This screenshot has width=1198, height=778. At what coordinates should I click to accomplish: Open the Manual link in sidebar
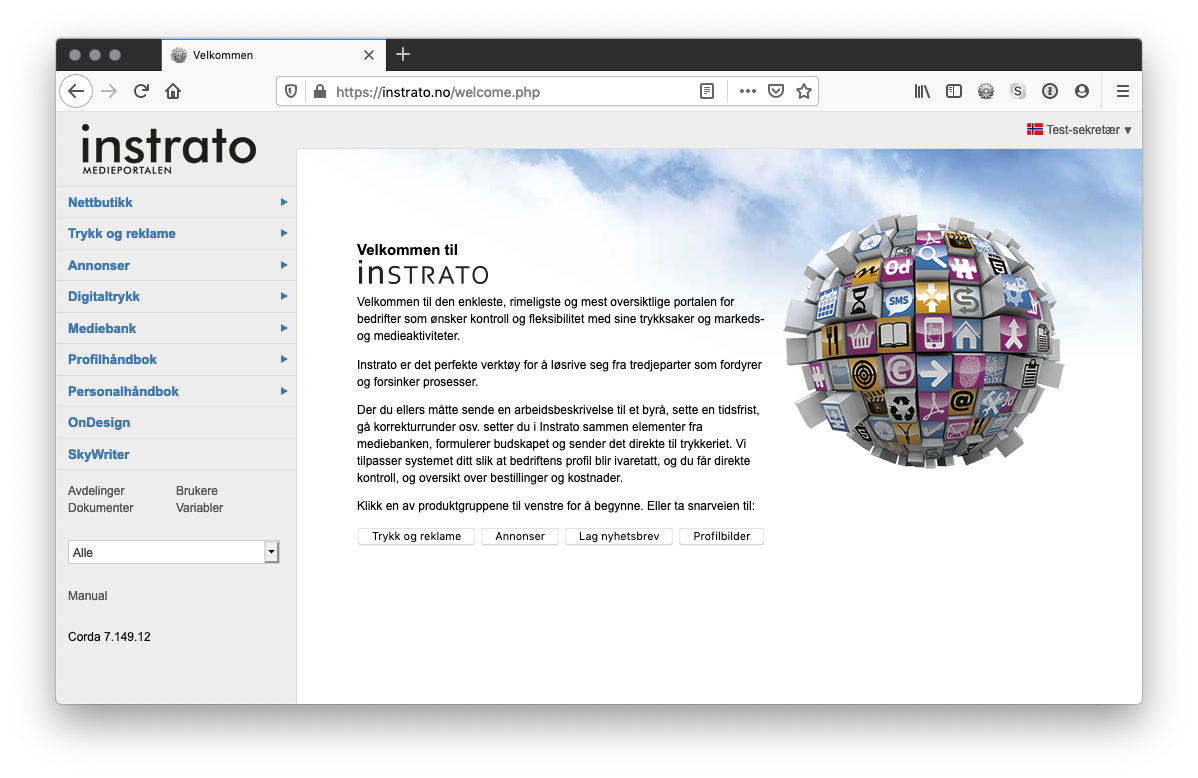point(88,596)
